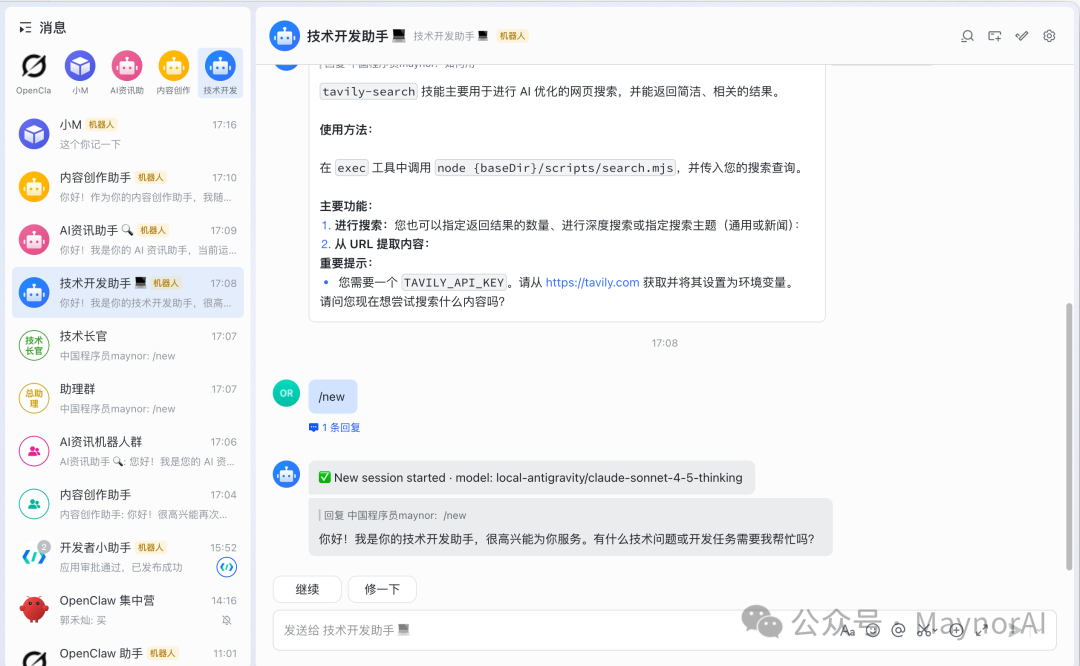This screenshot has width=1080, height=666.
Task: Click the 技术开发助手 title in chat header
Action: point(348,36)
